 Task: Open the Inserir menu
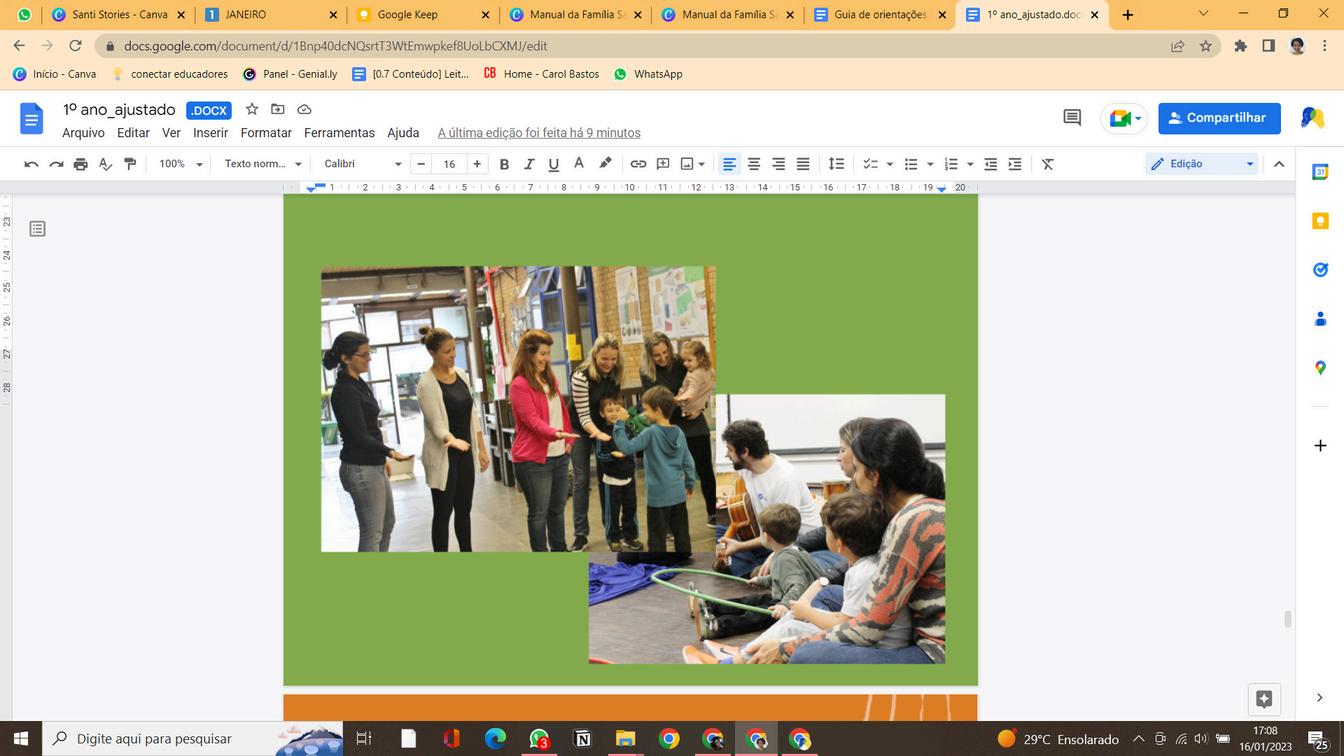tap(210, 133)
